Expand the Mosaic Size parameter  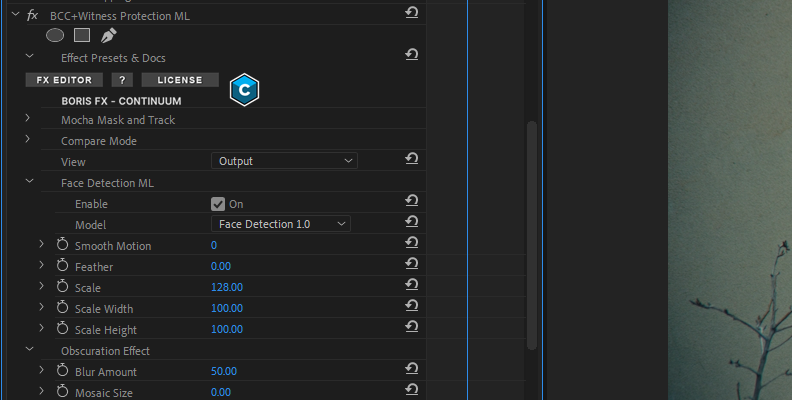41,391
